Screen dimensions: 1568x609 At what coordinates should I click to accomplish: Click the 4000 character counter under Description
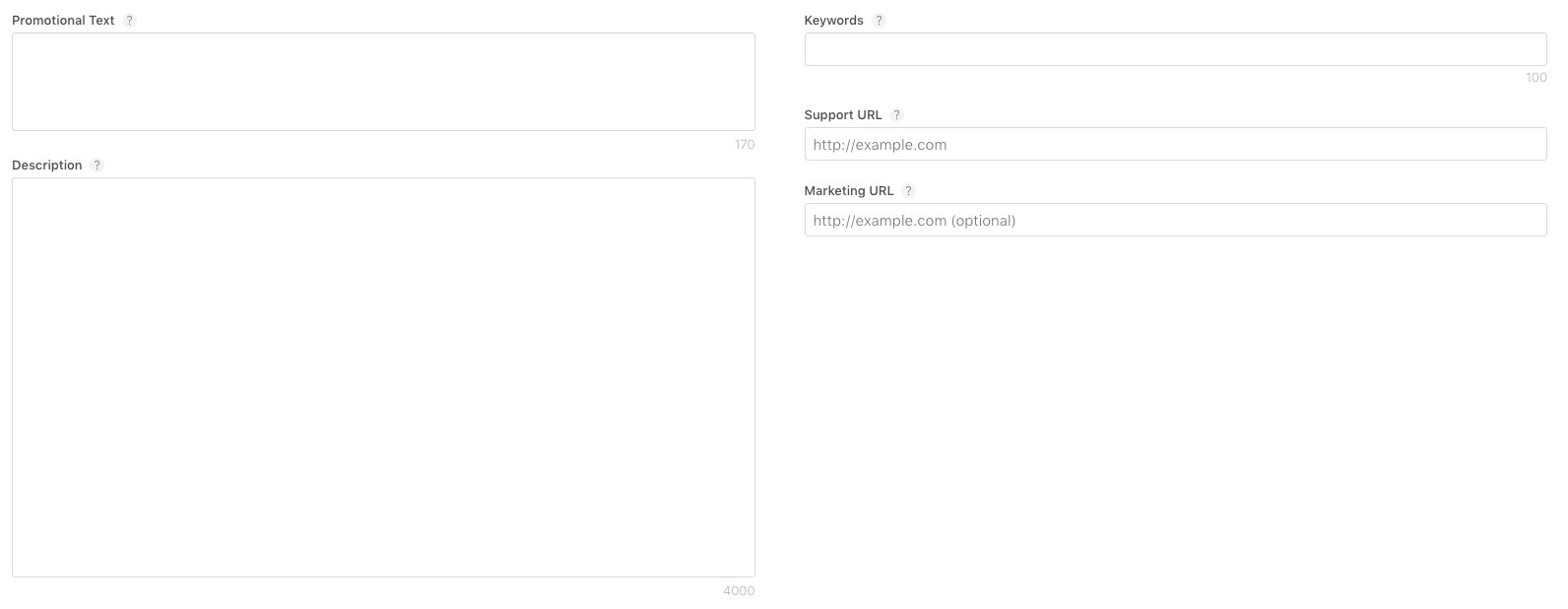pyautogui.click(x=739, y=591)
